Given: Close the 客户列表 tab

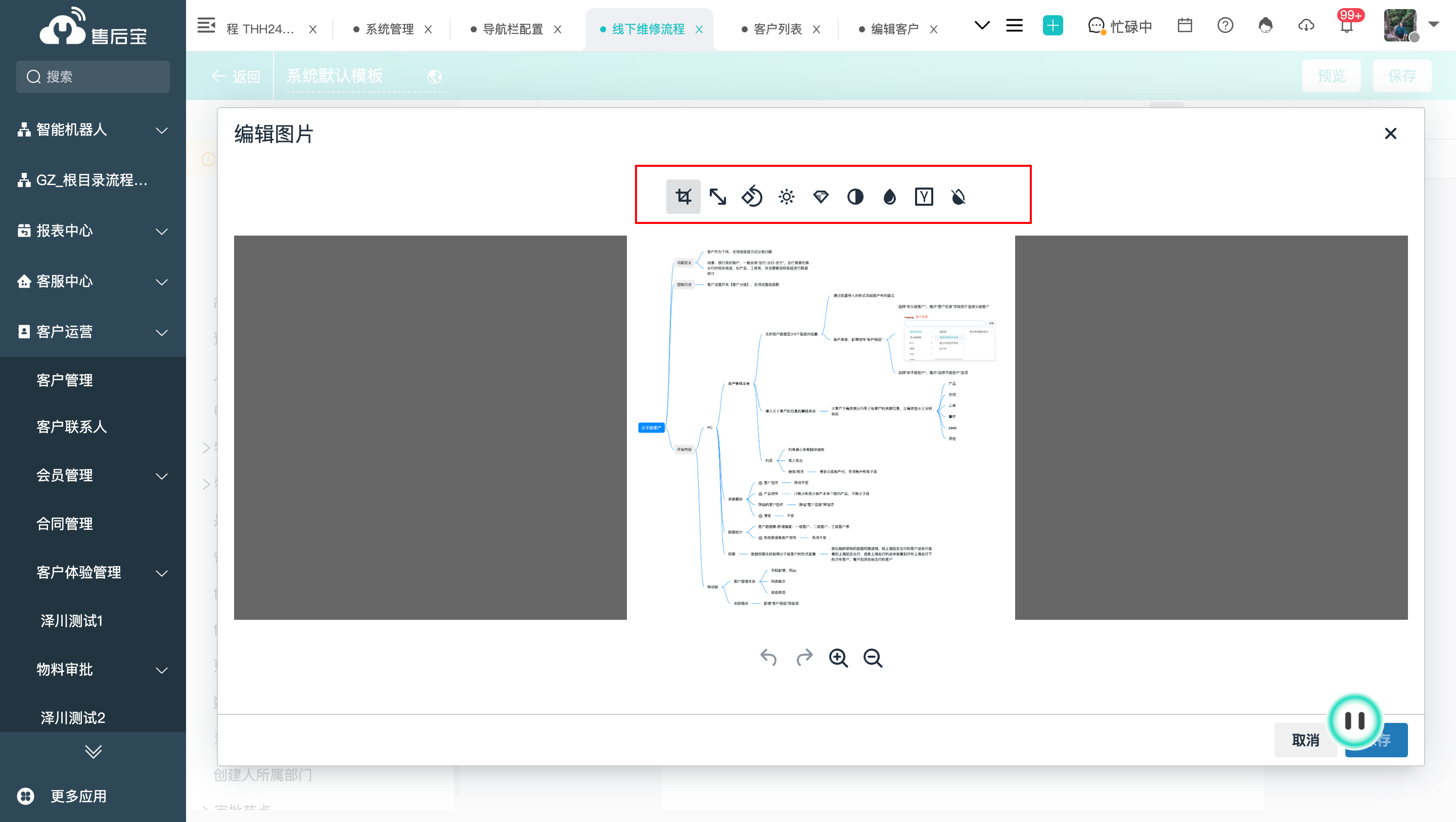Looking at the screenshot, I should point(816,29).
